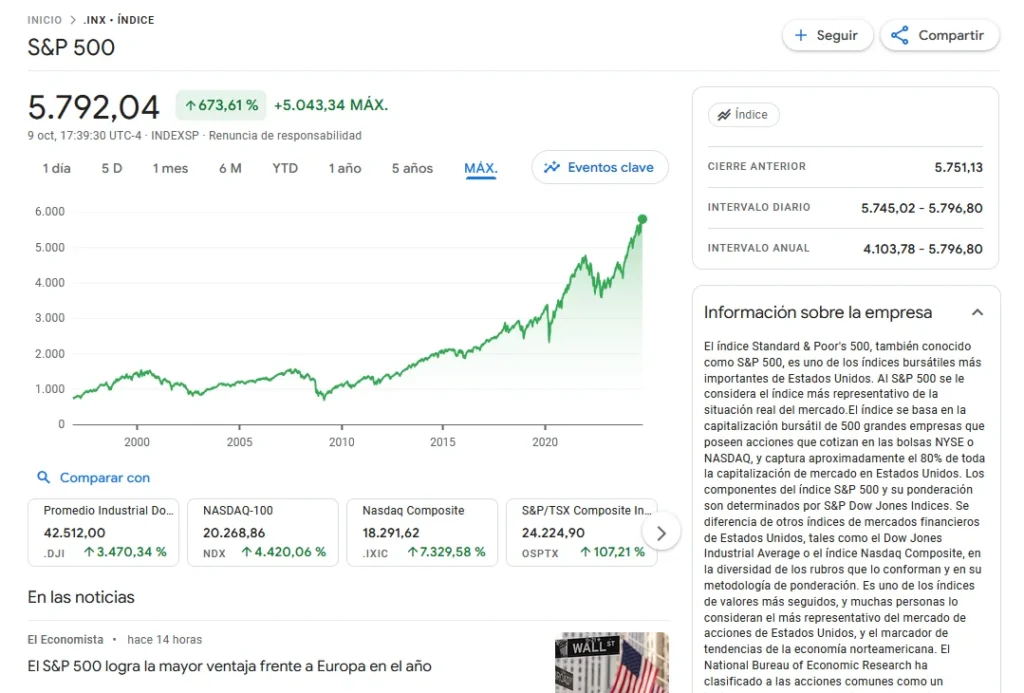Read El S&P 500 logra news headline

[x=229, y=666]
